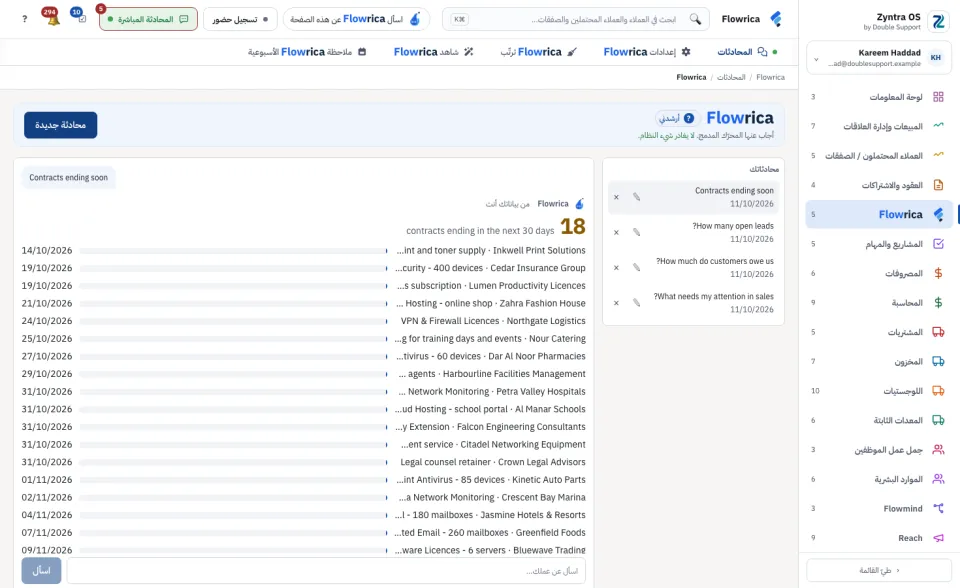Click the Legal counsel retainer contract row
The width and height of the screenshot is (960, 588).
303,462
